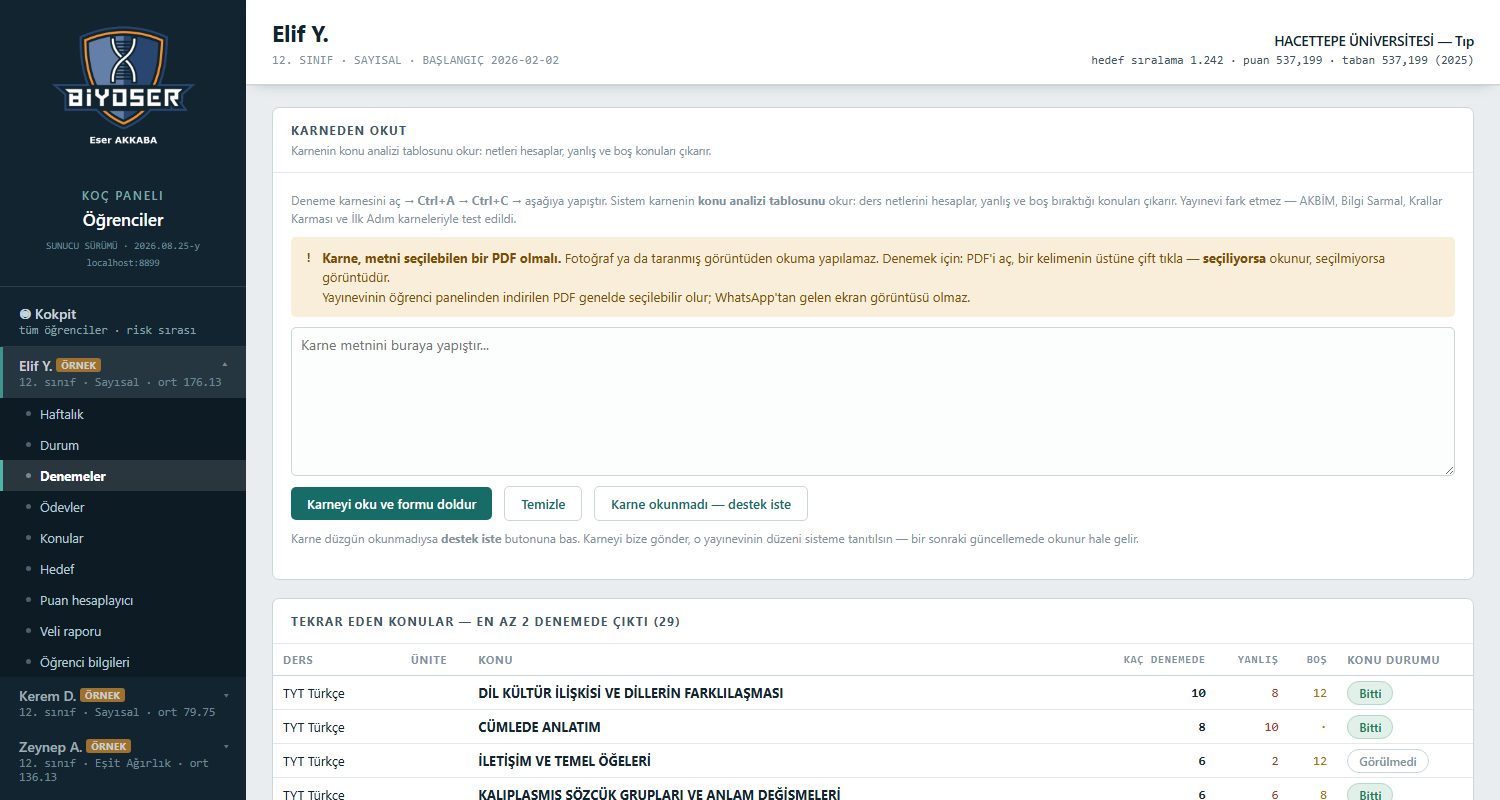The width and height of the screenshot is (1500, 800).
Task: Click the YANLIŞ column header
Action: (x=1258, y=660)
